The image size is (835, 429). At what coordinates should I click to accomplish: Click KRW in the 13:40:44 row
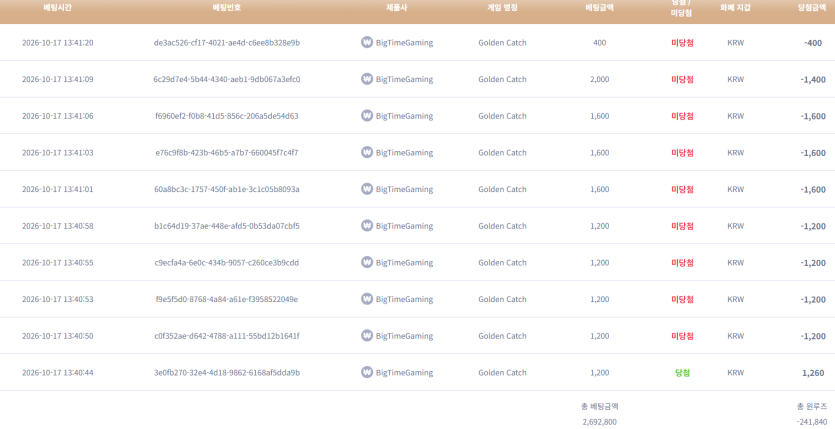click(x=735, y=373)
